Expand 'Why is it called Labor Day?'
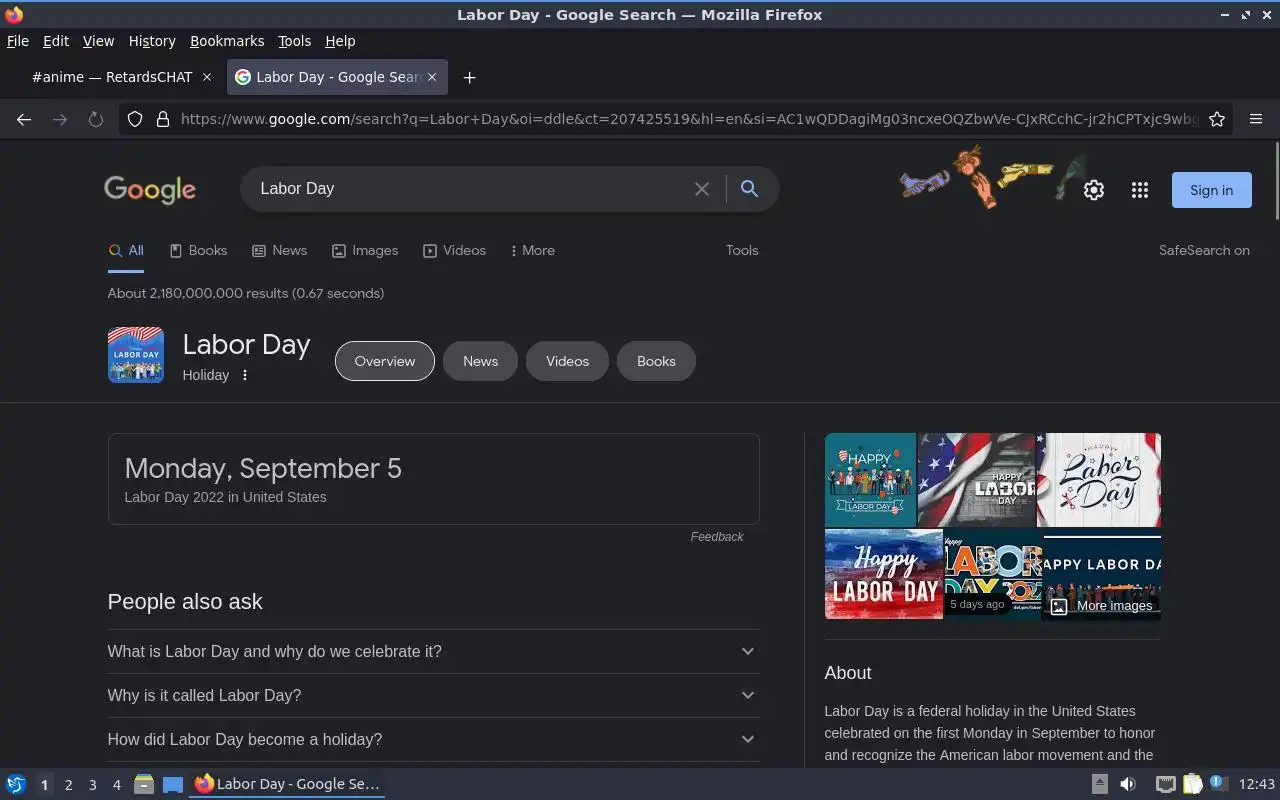1280x800 pixels. click(x=433, y=695)
